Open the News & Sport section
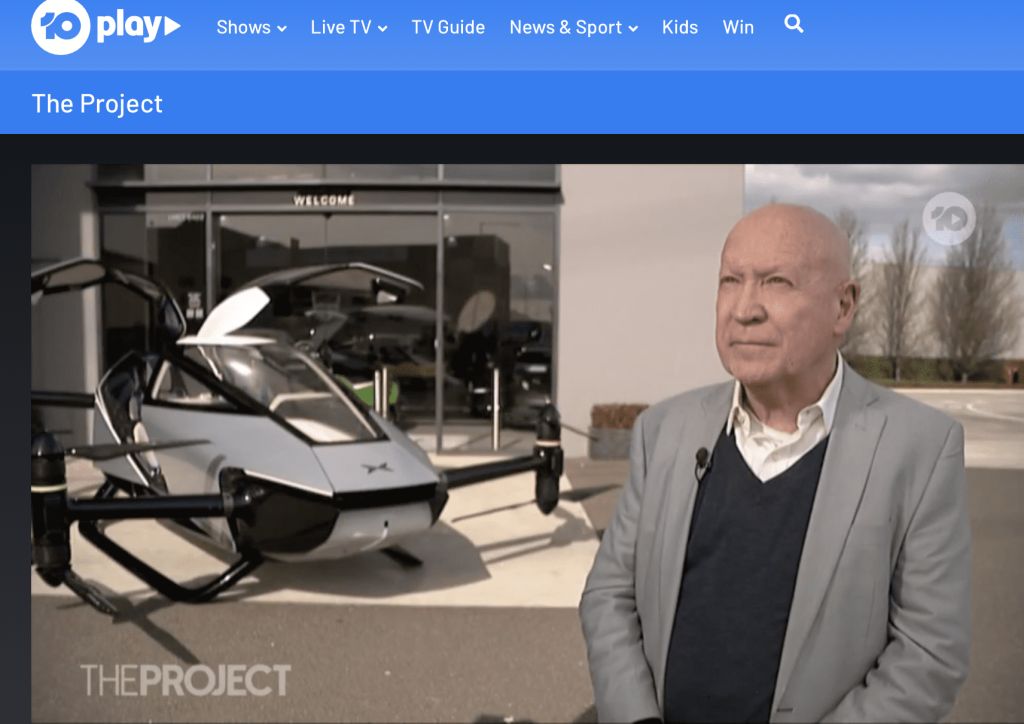Viewport: 1024px width, 724px height. [x=565, y=28]
